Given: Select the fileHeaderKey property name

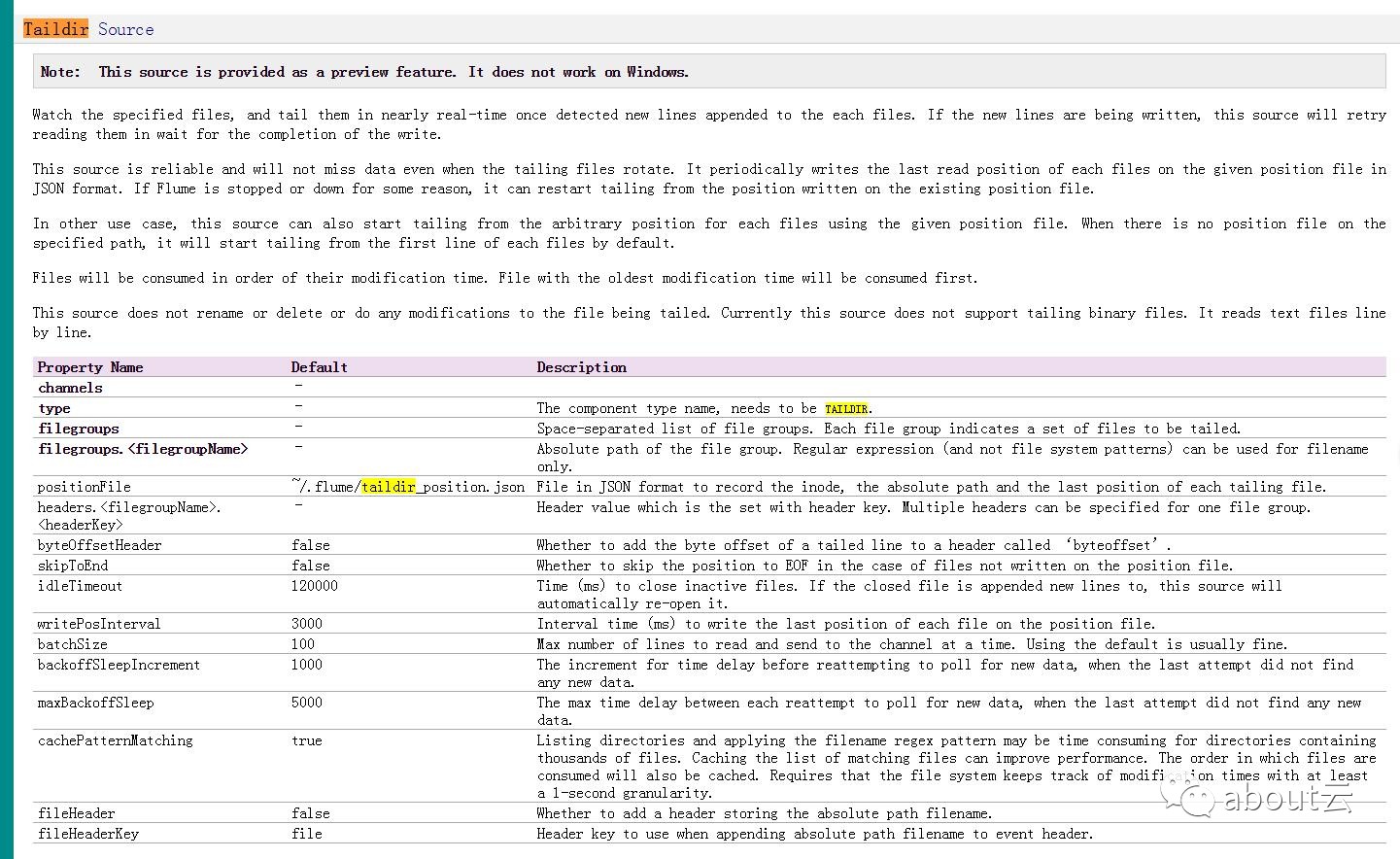Looking at the screenshot, I should coord(87,834).
